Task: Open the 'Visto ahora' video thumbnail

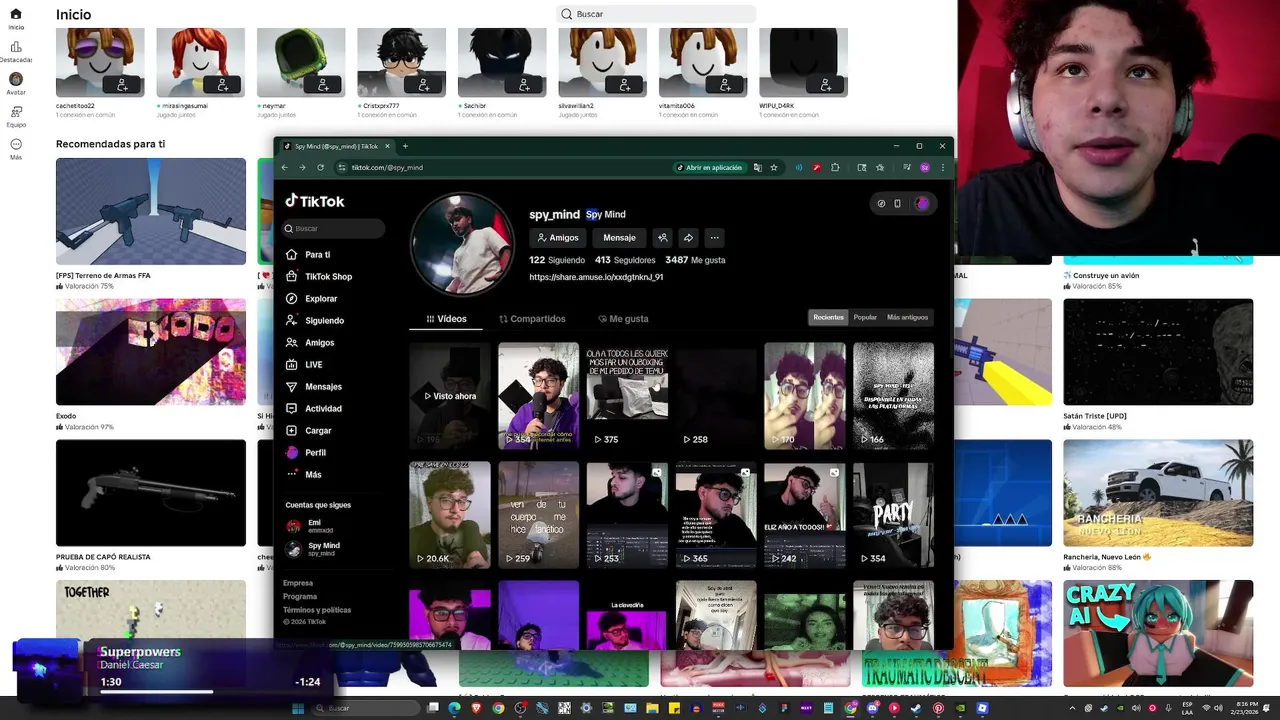Action: [450, 396]
